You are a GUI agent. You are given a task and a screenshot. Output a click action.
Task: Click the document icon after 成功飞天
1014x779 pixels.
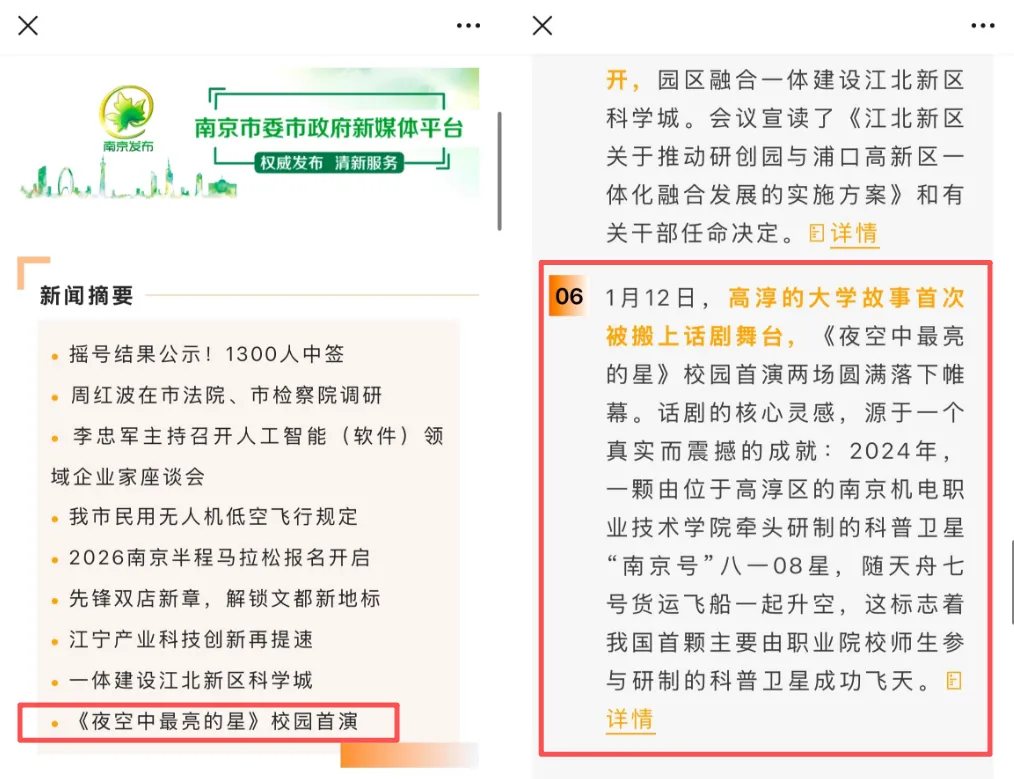pyautogui.click(x=954, y=681)
